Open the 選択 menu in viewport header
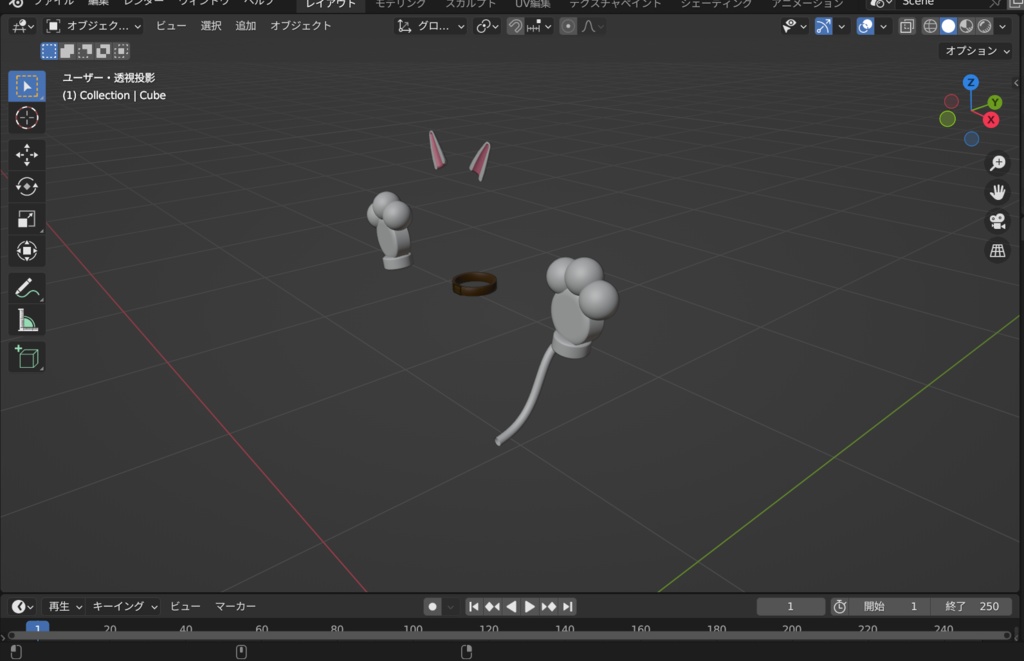Screen dimensions: 1024x661 click(210, 26)
